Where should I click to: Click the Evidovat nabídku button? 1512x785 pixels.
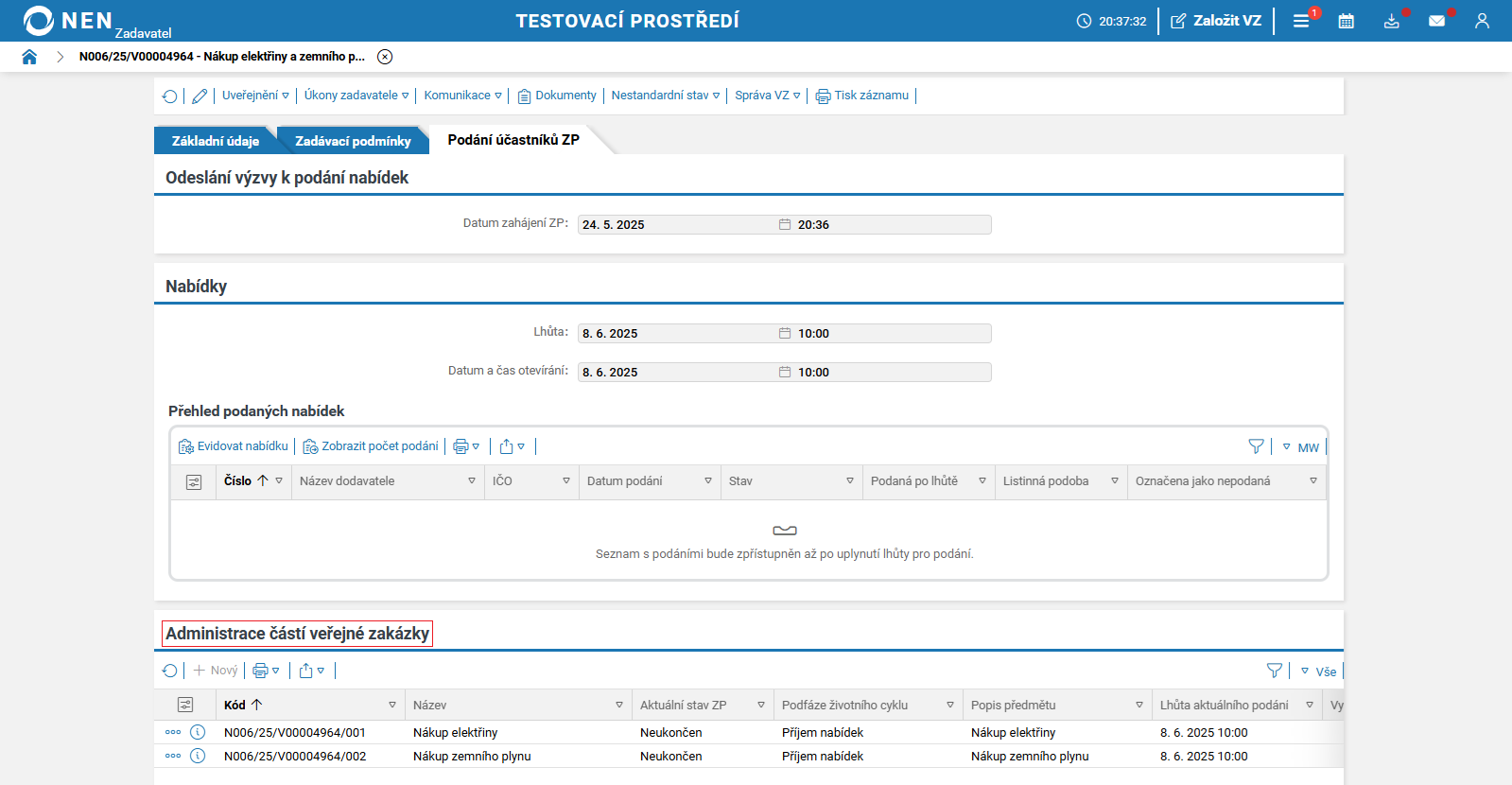234,446
